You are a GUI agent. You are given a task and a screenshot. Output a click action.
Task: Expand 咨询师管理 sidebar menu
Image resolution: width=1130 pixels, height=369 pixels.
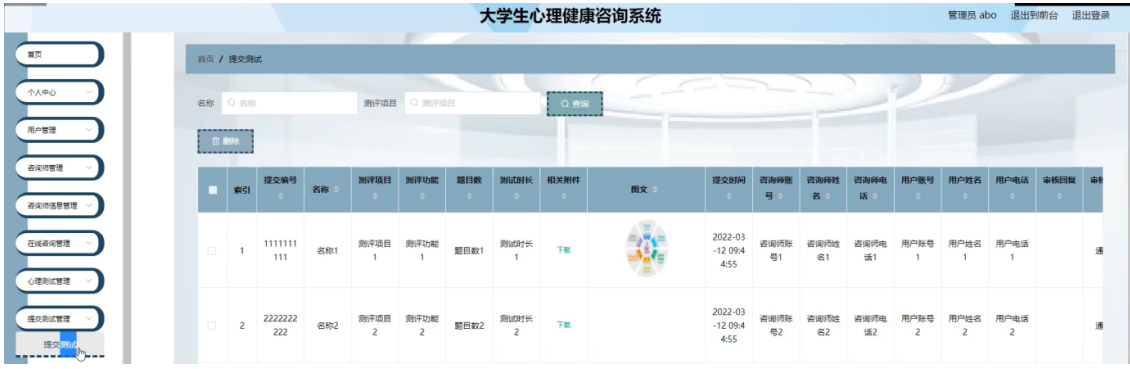click(60, 168)
